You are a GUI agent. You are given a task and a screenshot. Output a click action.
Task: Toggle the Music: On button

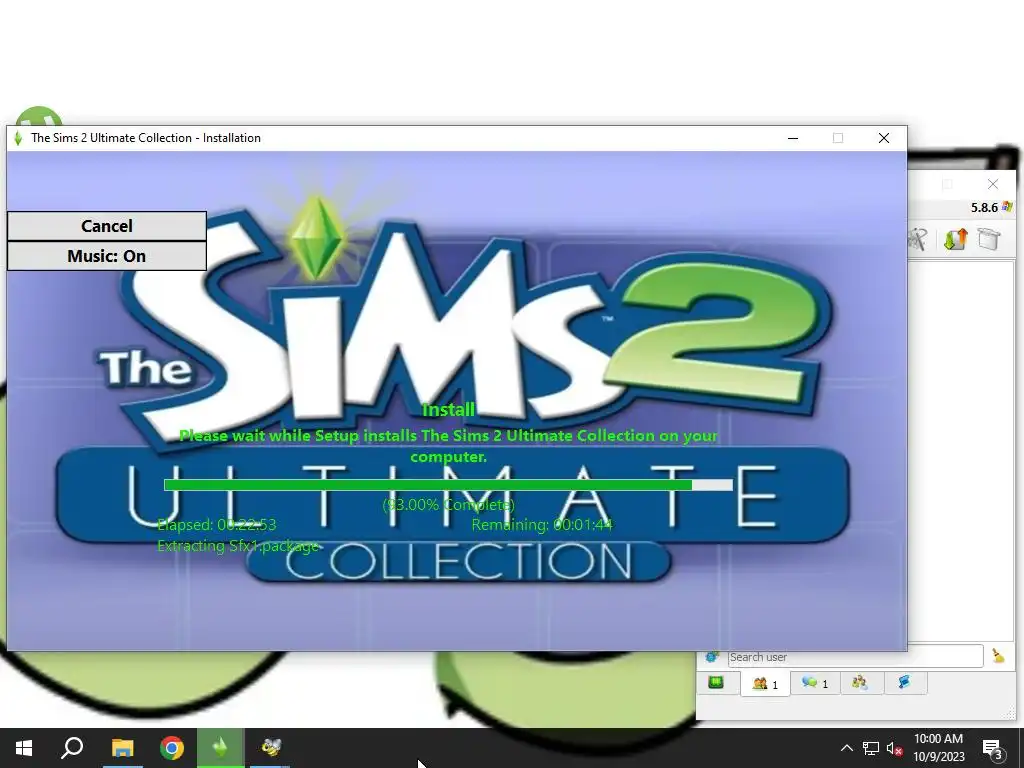coord(106,256)
